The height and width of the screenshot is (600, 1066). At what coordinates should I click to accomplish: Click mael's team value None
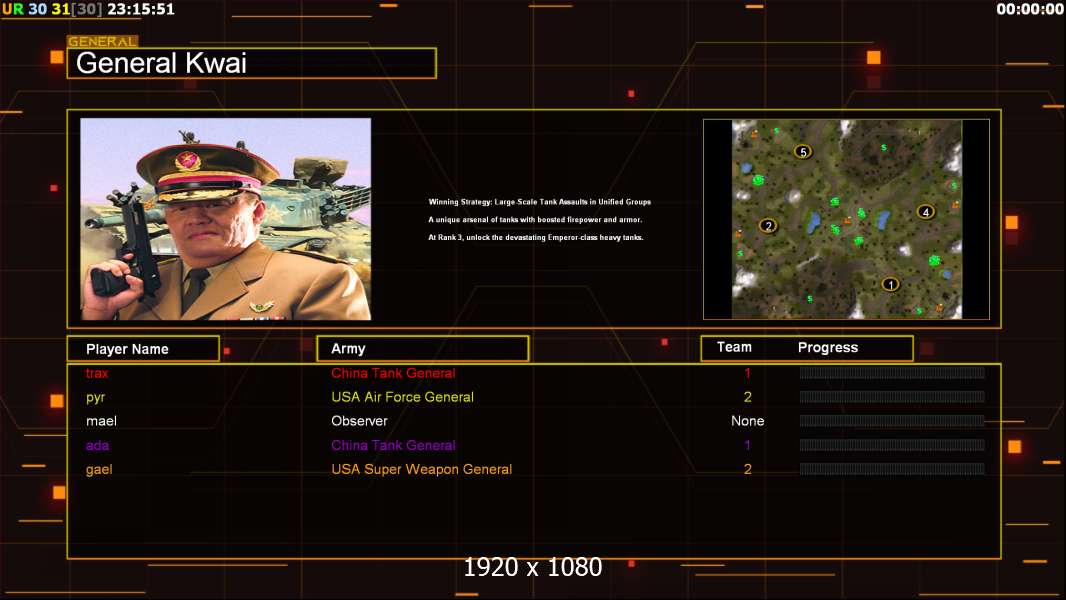coord(747,421)
